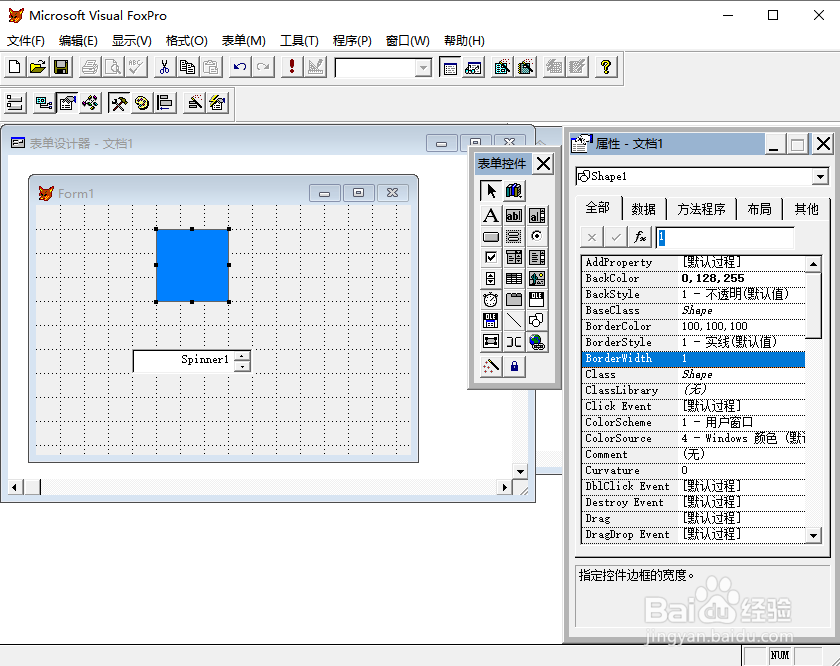
Task: Select the Text Box tool (abl) in Form Controls
Action: click(513, 215)
